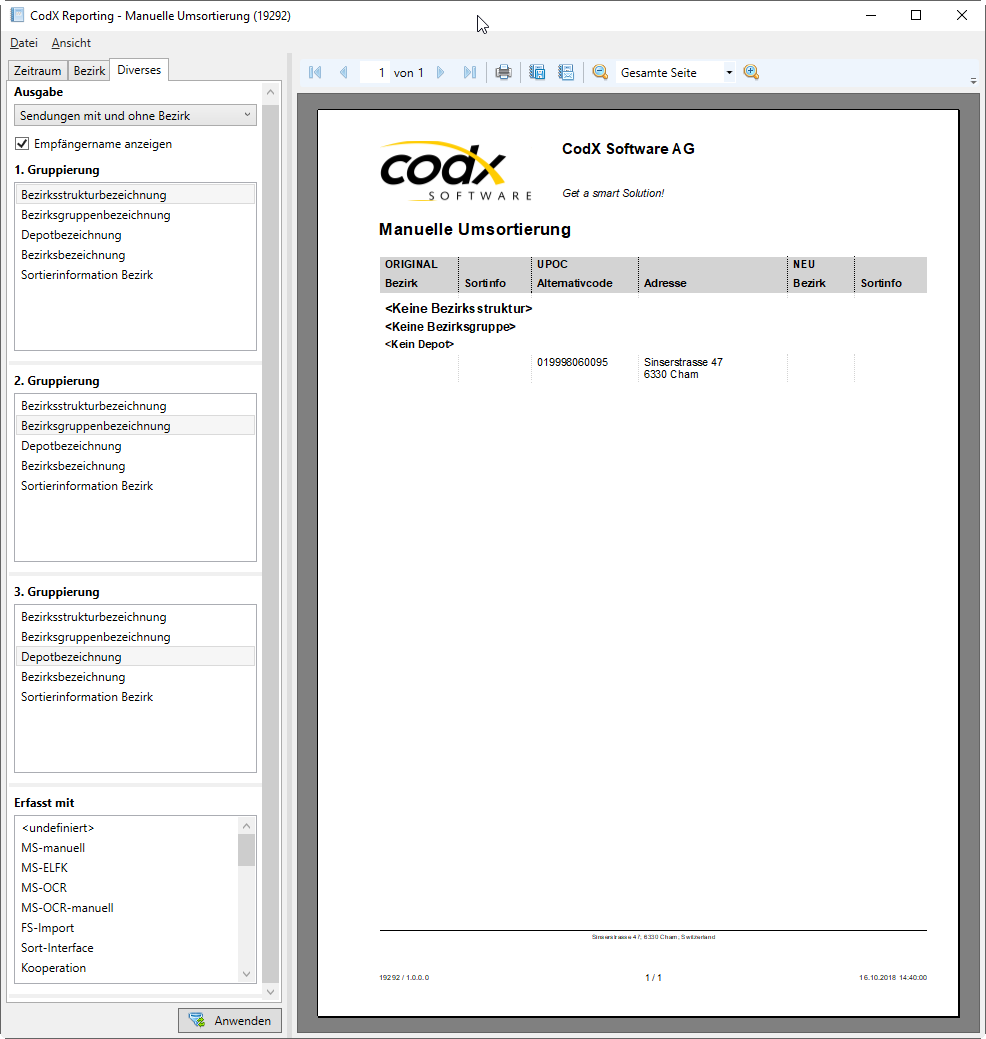
Task: Select MS-OCR-manuell in Erfasst mit list
Action: (x=67, y=908)
